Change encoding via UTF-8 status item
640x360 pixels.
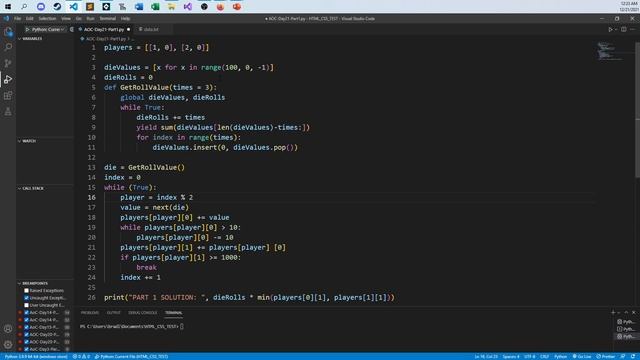(x=529, y=356)
